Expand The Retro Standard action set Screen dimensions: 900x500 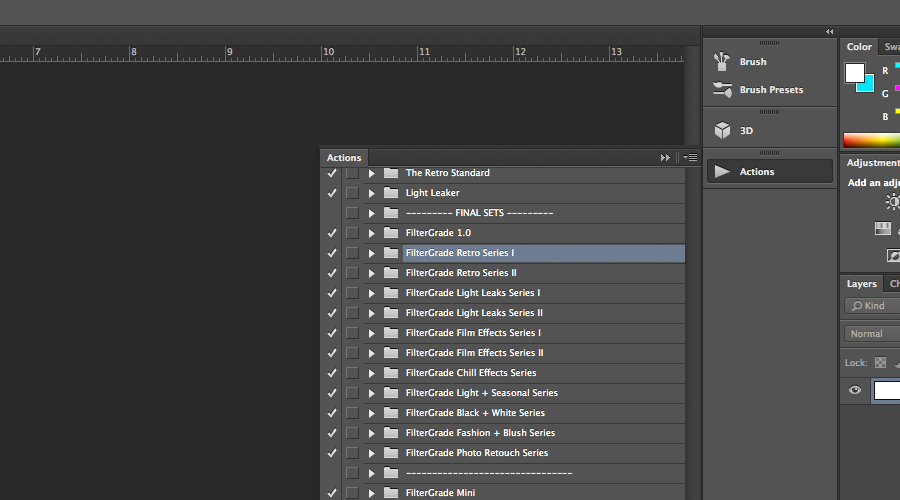tap(371, 173)
